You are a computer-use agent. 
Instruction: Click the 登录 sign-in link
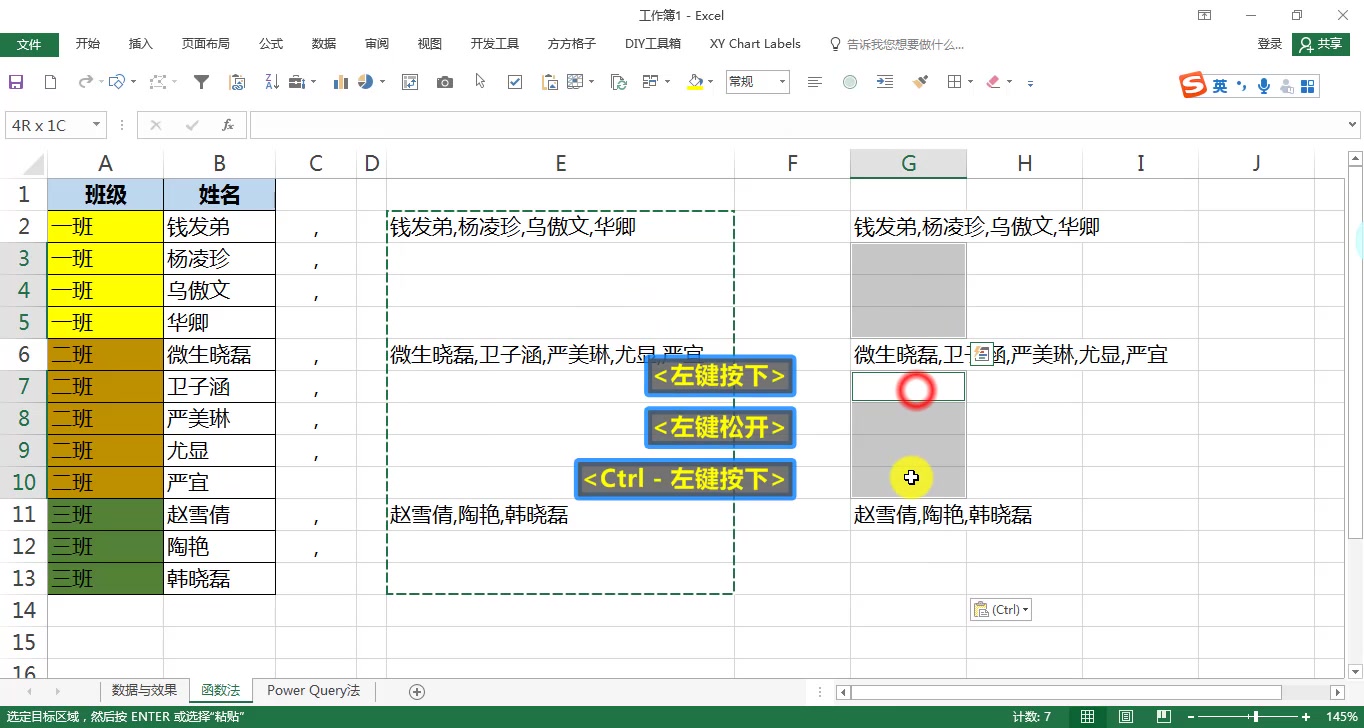[x=1270, y=44]
